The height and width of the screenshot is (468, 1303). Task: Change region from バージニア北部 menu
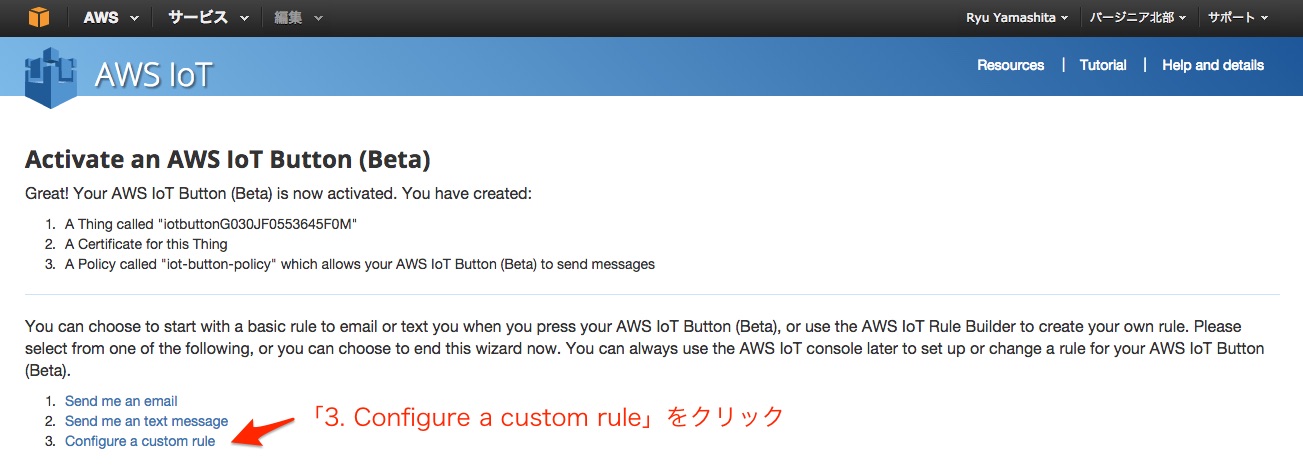(x=1138, y=18)
